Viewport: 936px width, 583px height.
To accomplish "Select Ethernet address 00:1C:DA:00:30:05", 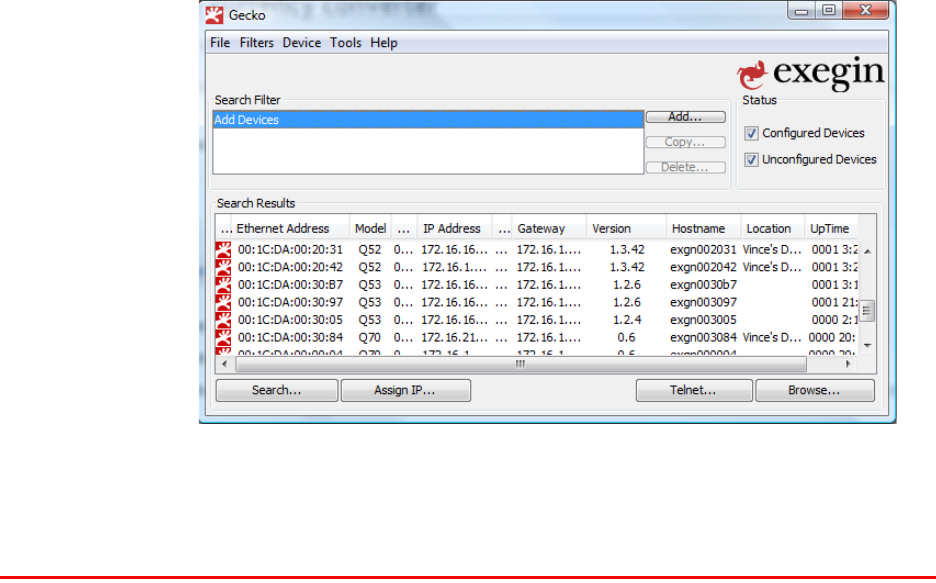I will coord(290,320).
